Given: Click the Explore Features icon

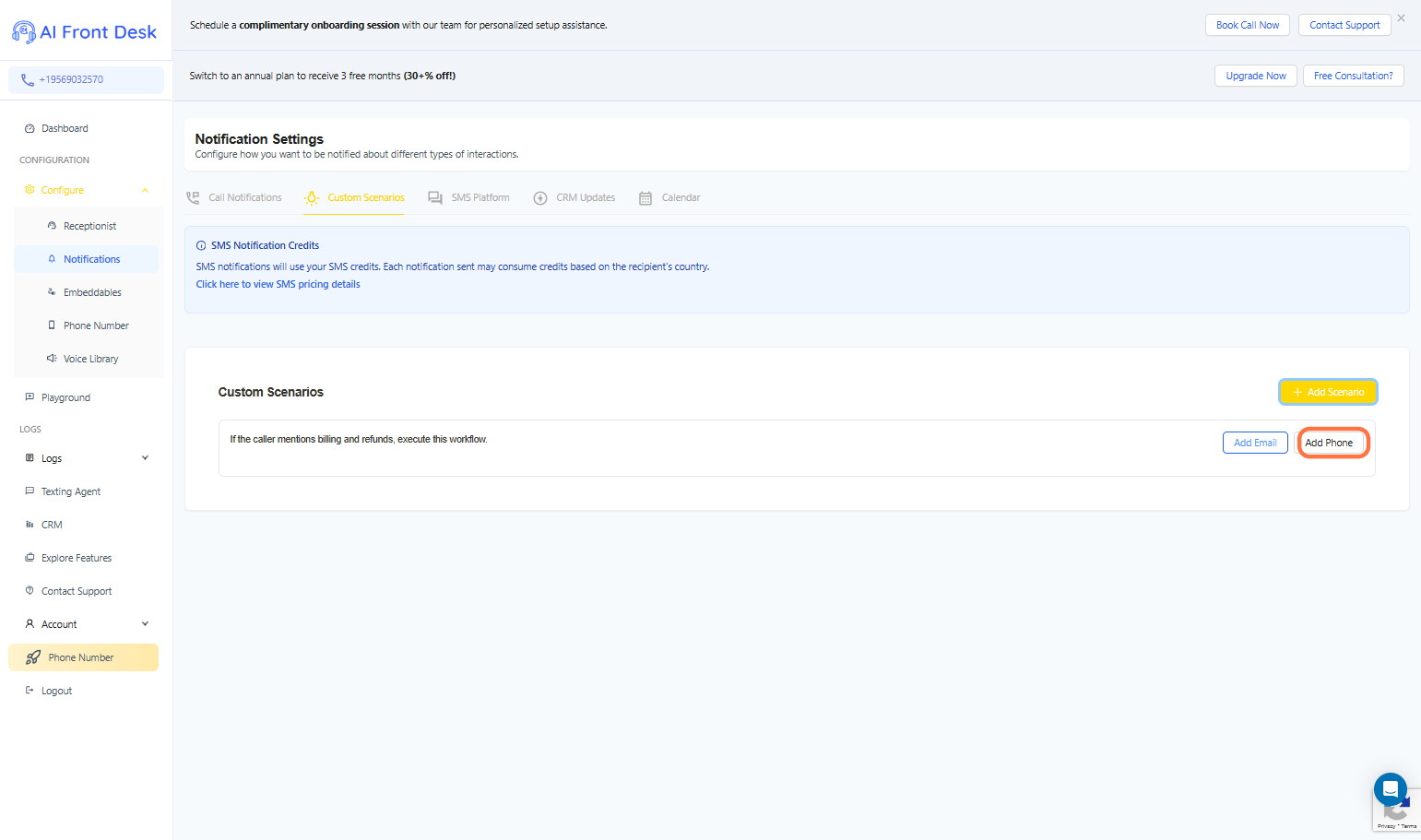Looking at the screenshot, I should click(30, 558).
